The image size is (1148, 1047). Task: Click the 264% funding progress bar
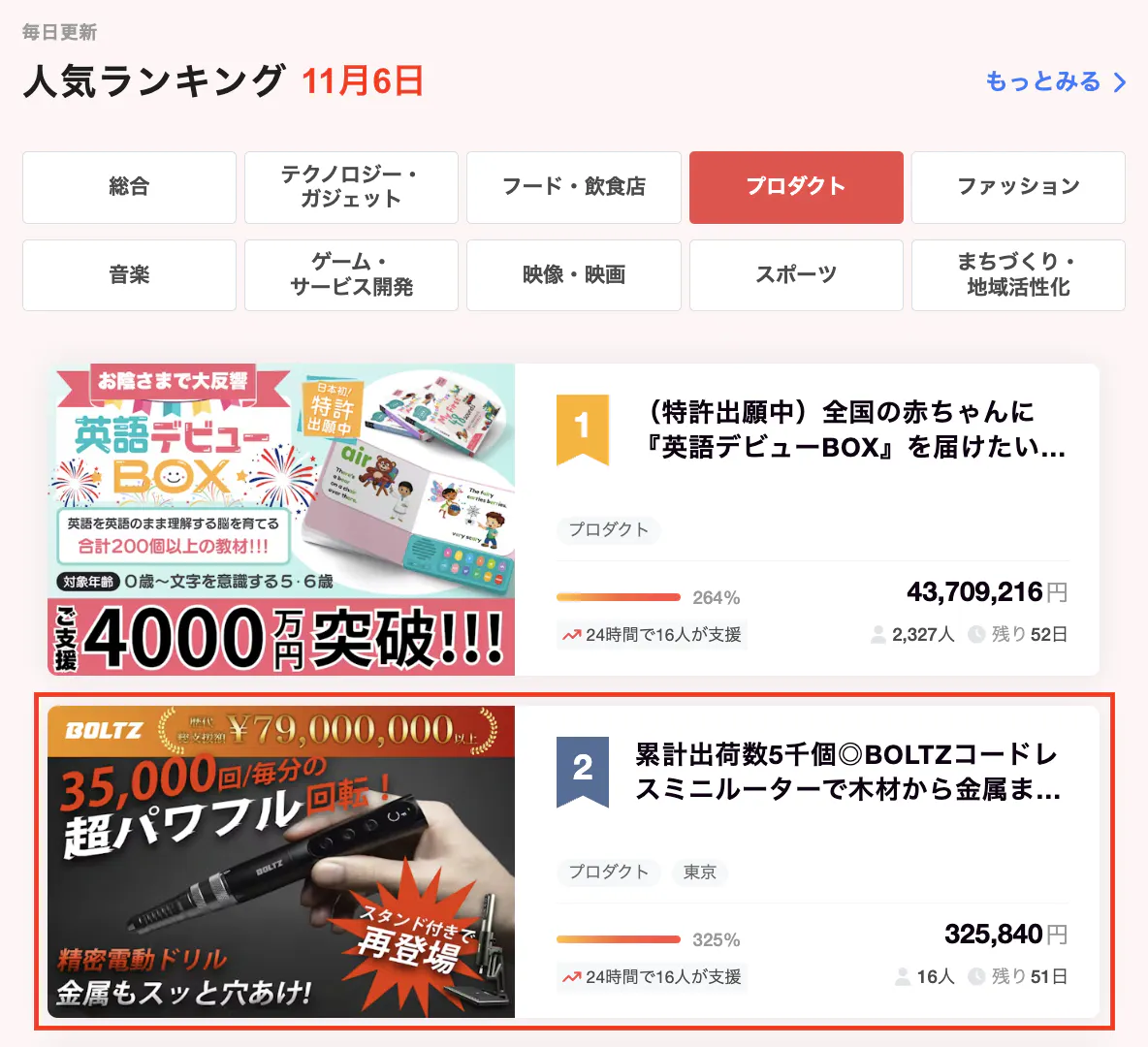619,597
